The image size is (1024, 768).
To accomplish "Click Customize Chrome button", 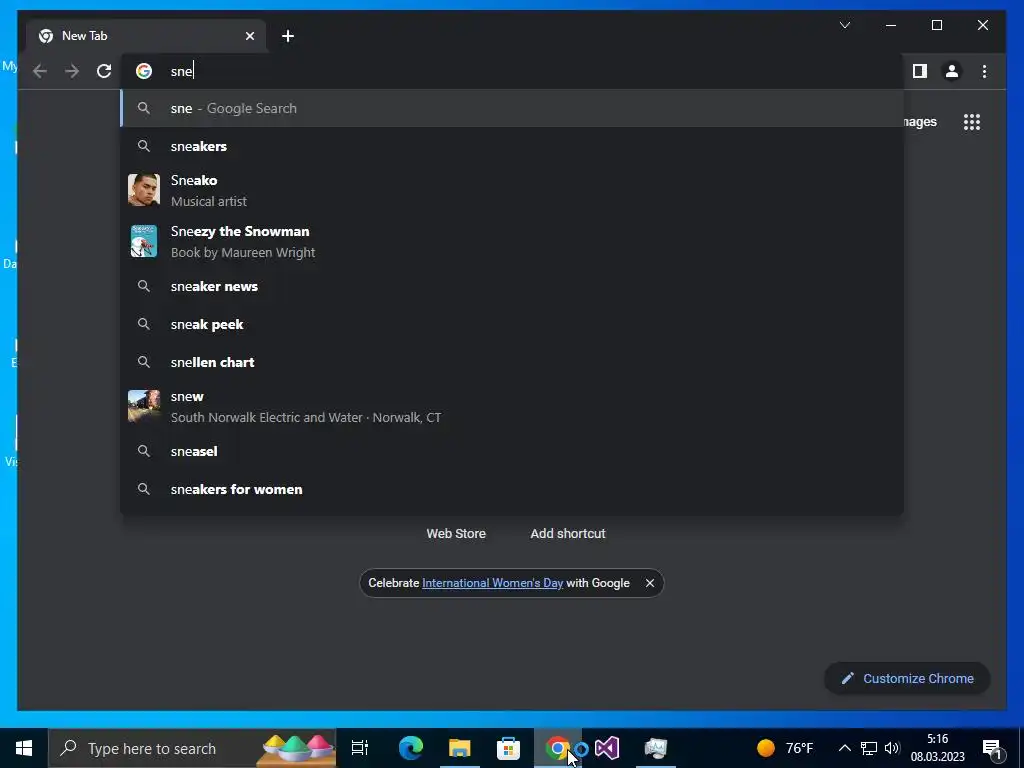I will (907, 679).
